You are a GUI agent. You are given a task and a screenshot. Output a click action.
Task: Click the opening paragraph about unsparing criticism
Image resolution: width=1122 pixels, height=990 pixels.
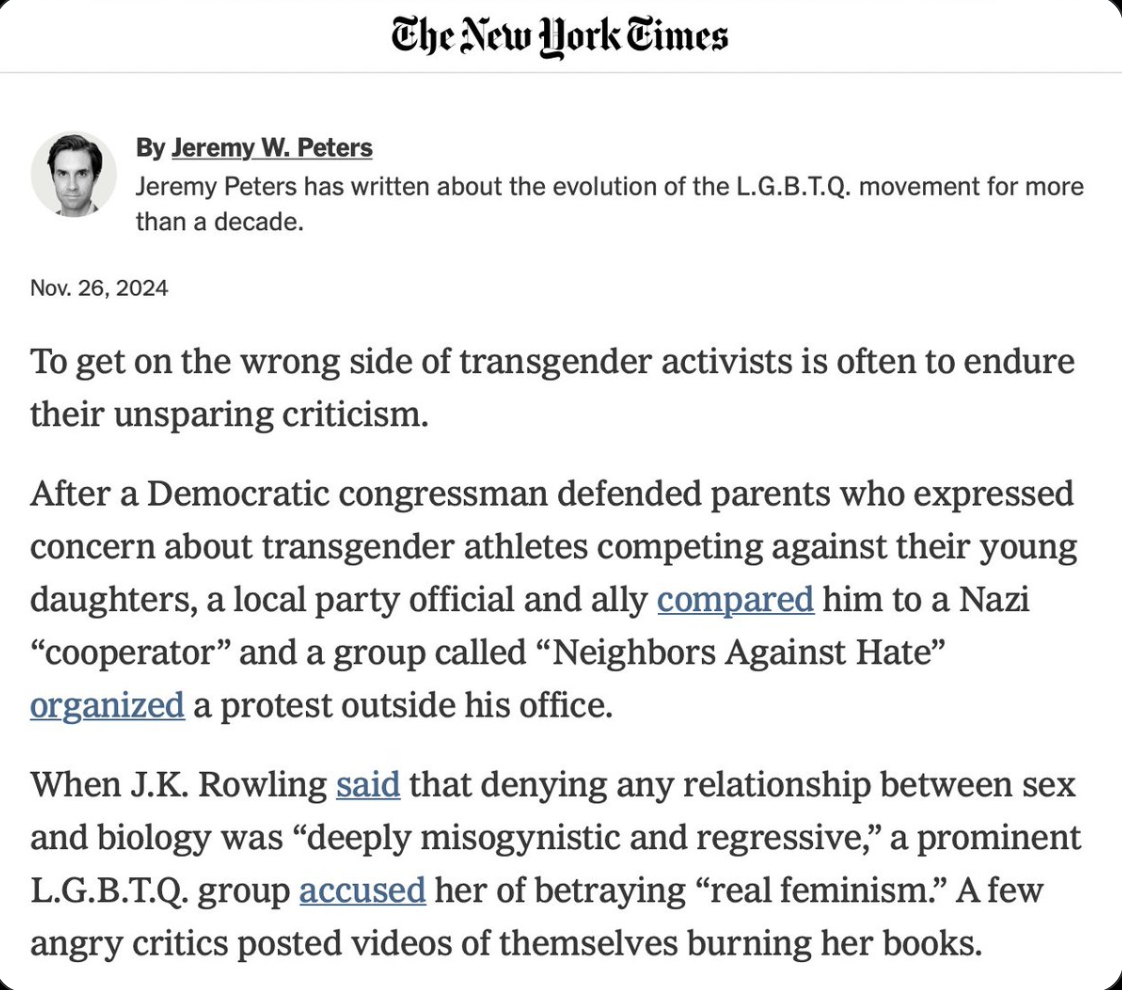click(x=552, y=387)
